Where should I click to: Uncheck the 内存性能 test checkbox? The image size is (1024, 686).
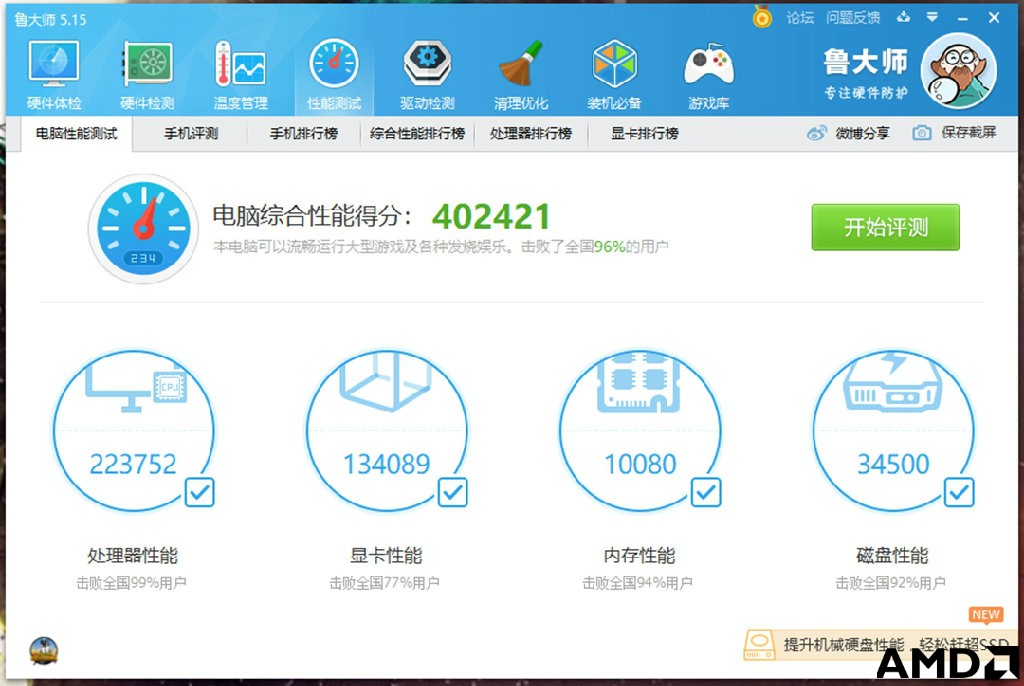point(706,493)
